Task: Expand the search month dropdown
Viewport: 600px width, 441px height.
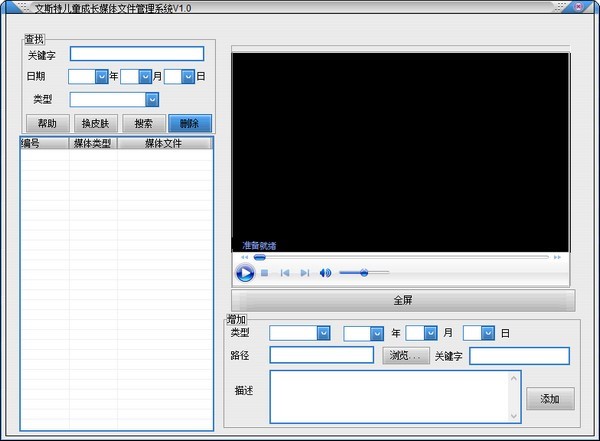Action: (x=145, y=76)
